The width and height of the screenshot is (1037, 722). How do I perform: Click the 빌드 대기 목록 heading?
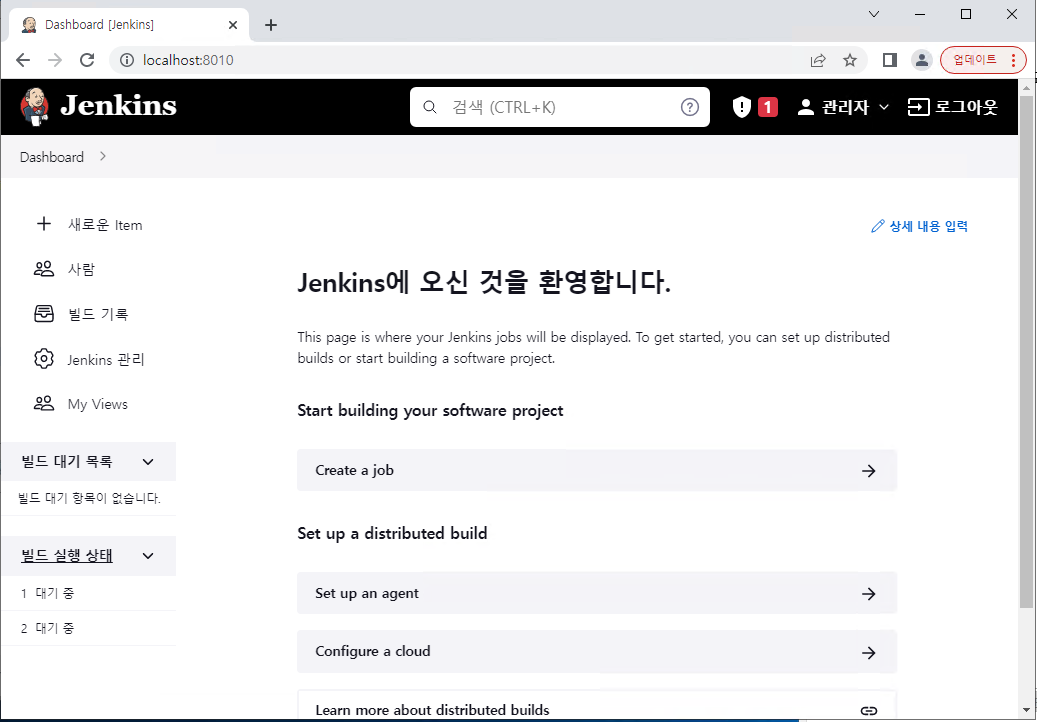click(67, 461)
